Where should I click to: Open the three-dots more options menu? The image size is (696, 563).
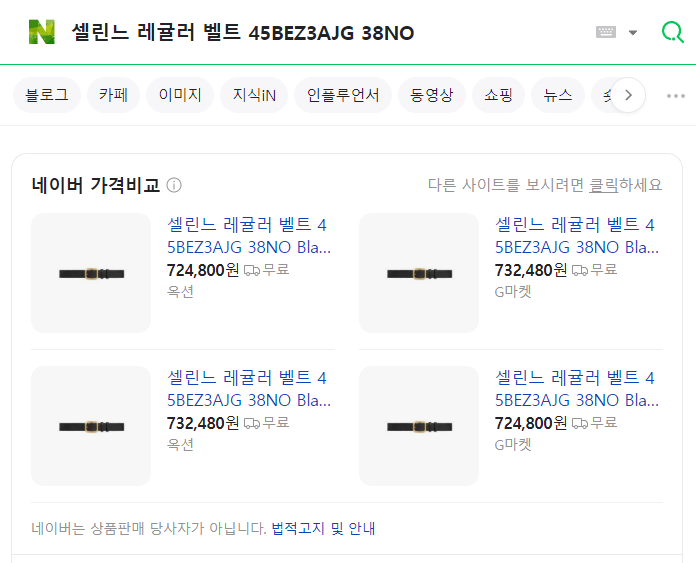[x=676, y=96]
